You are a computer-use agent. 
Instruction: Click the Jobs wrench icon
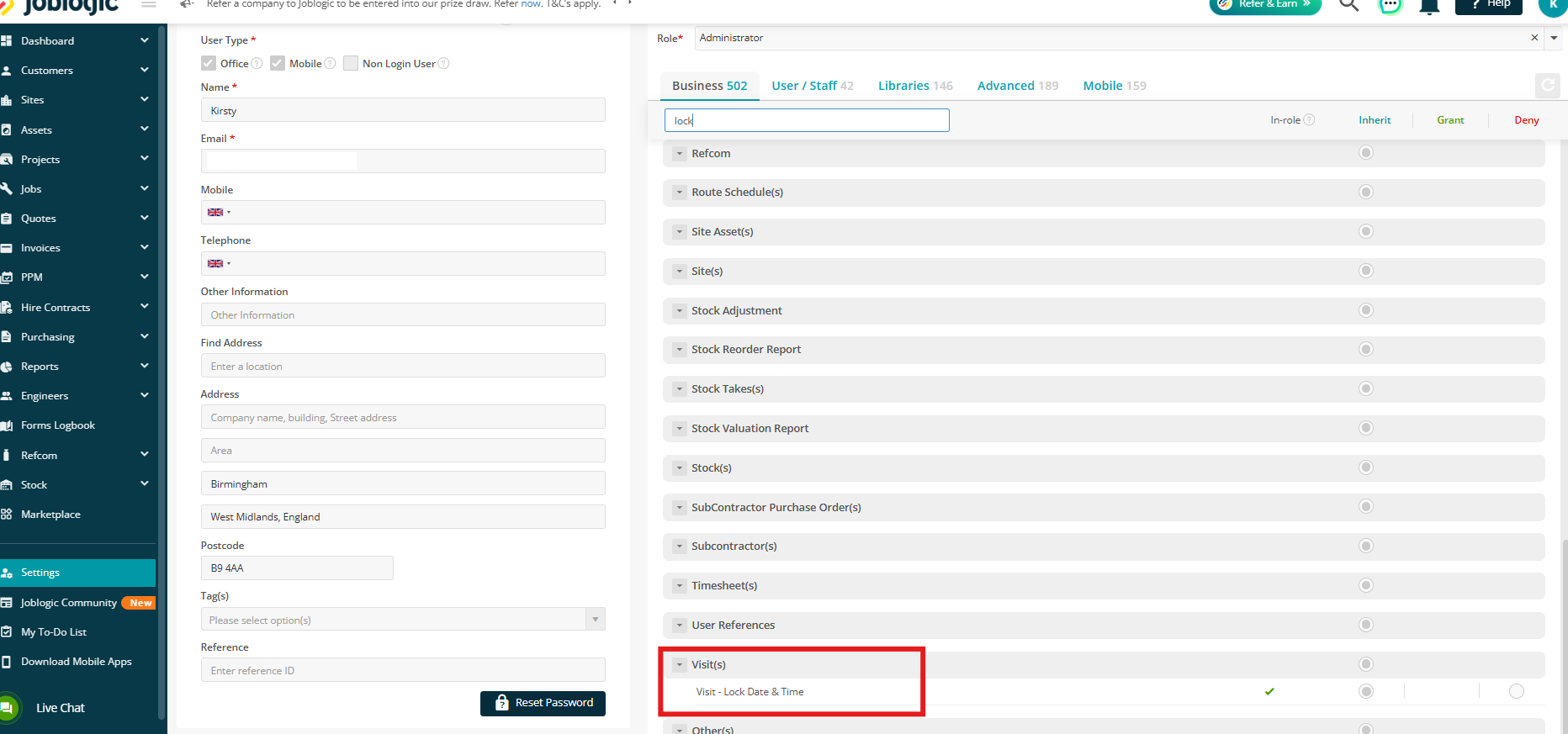[x=6, y=189]
